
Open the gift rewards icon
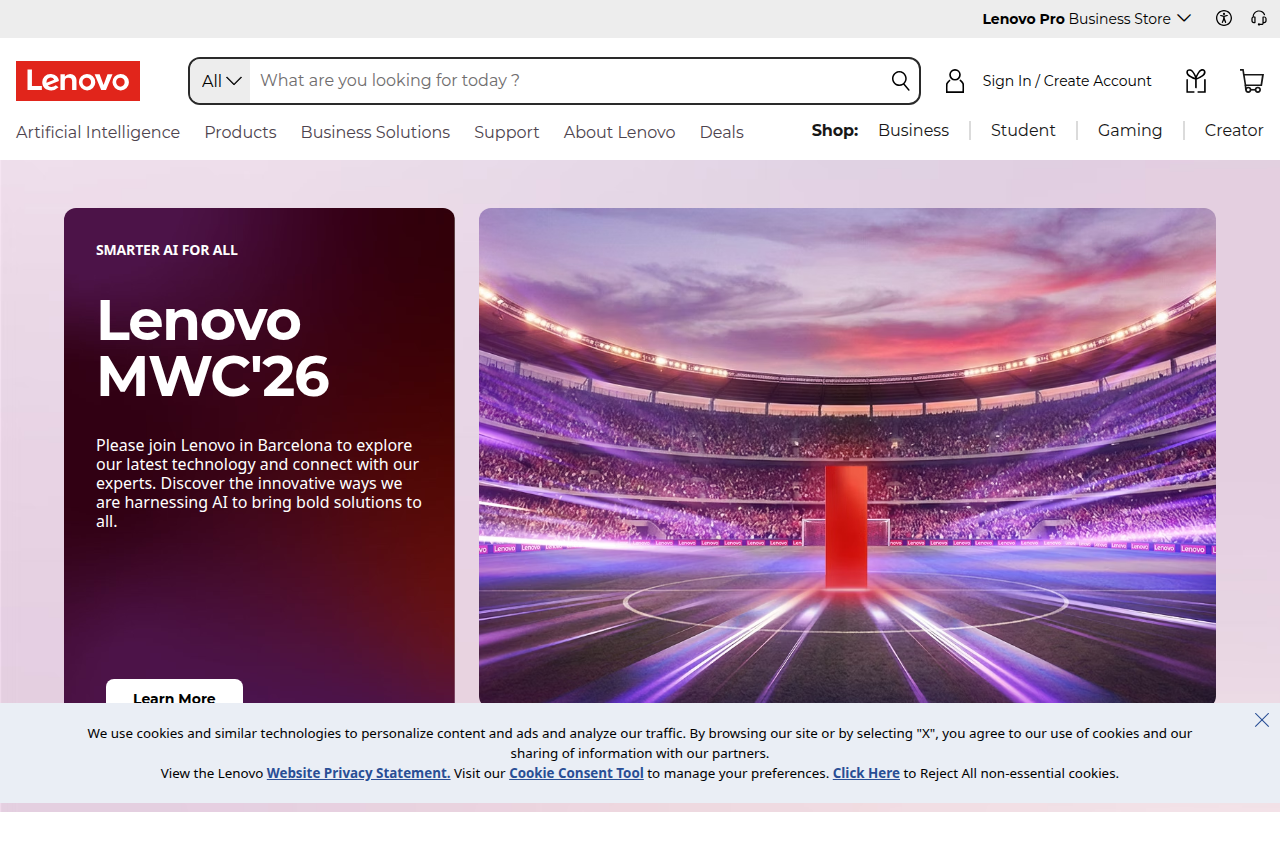click(x=1195, y=81)
